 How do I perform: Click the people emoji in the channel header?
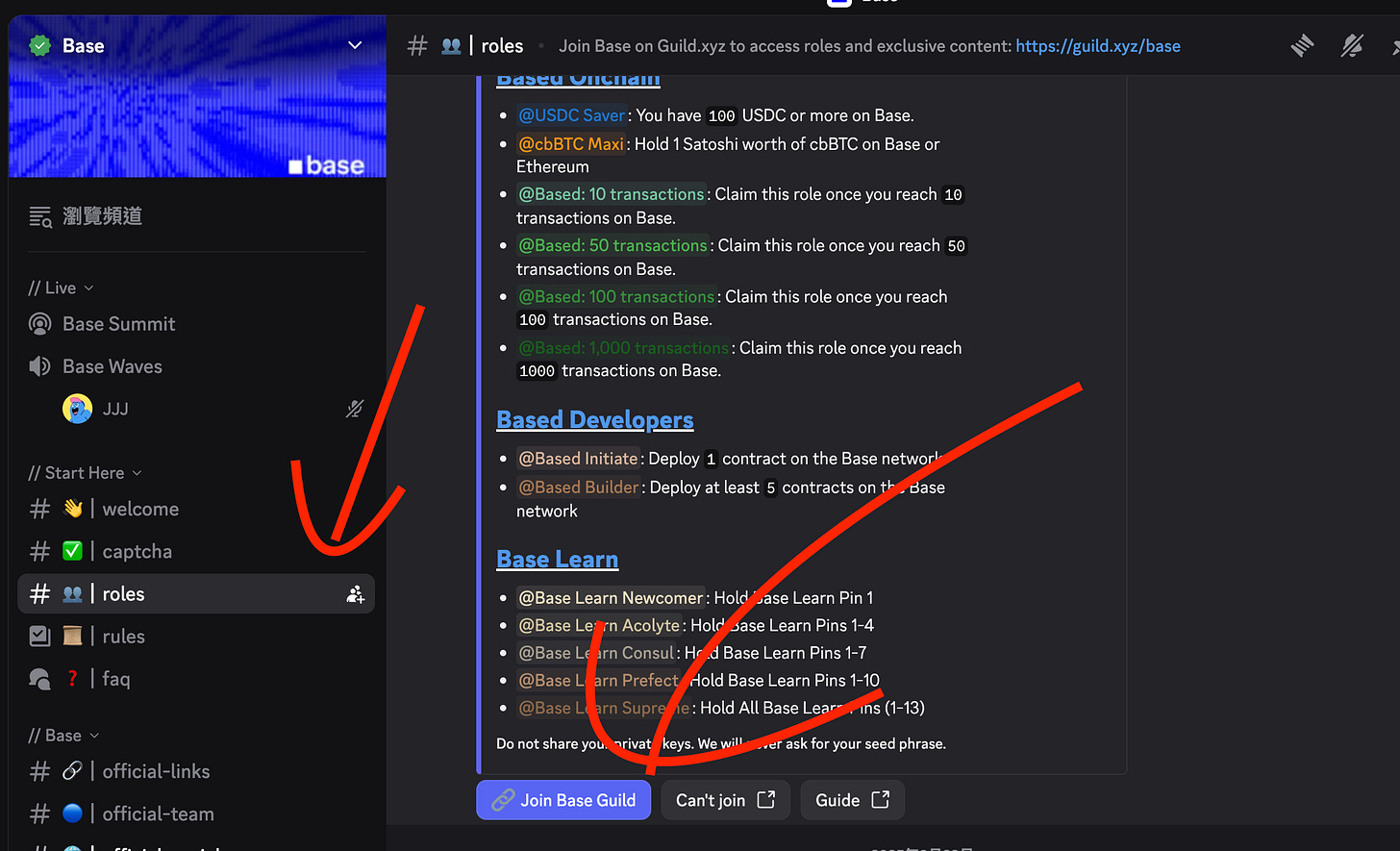(451, 46)
